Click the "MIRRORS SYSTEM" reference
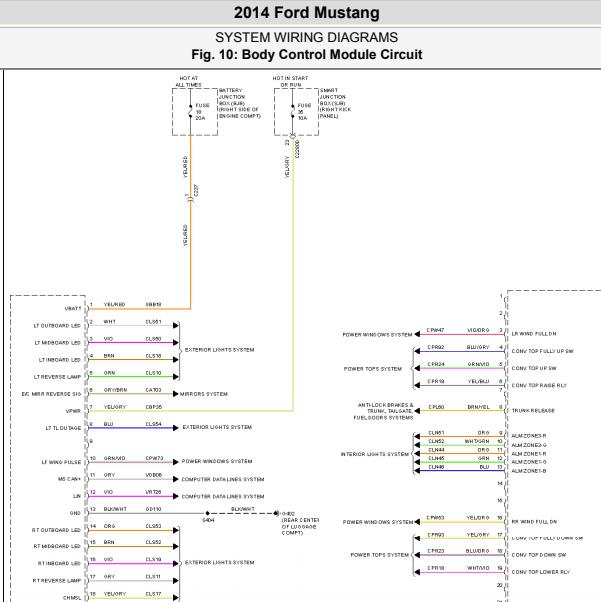The width and height of the screenshot is (601, 602). click(x=204, y=394)
